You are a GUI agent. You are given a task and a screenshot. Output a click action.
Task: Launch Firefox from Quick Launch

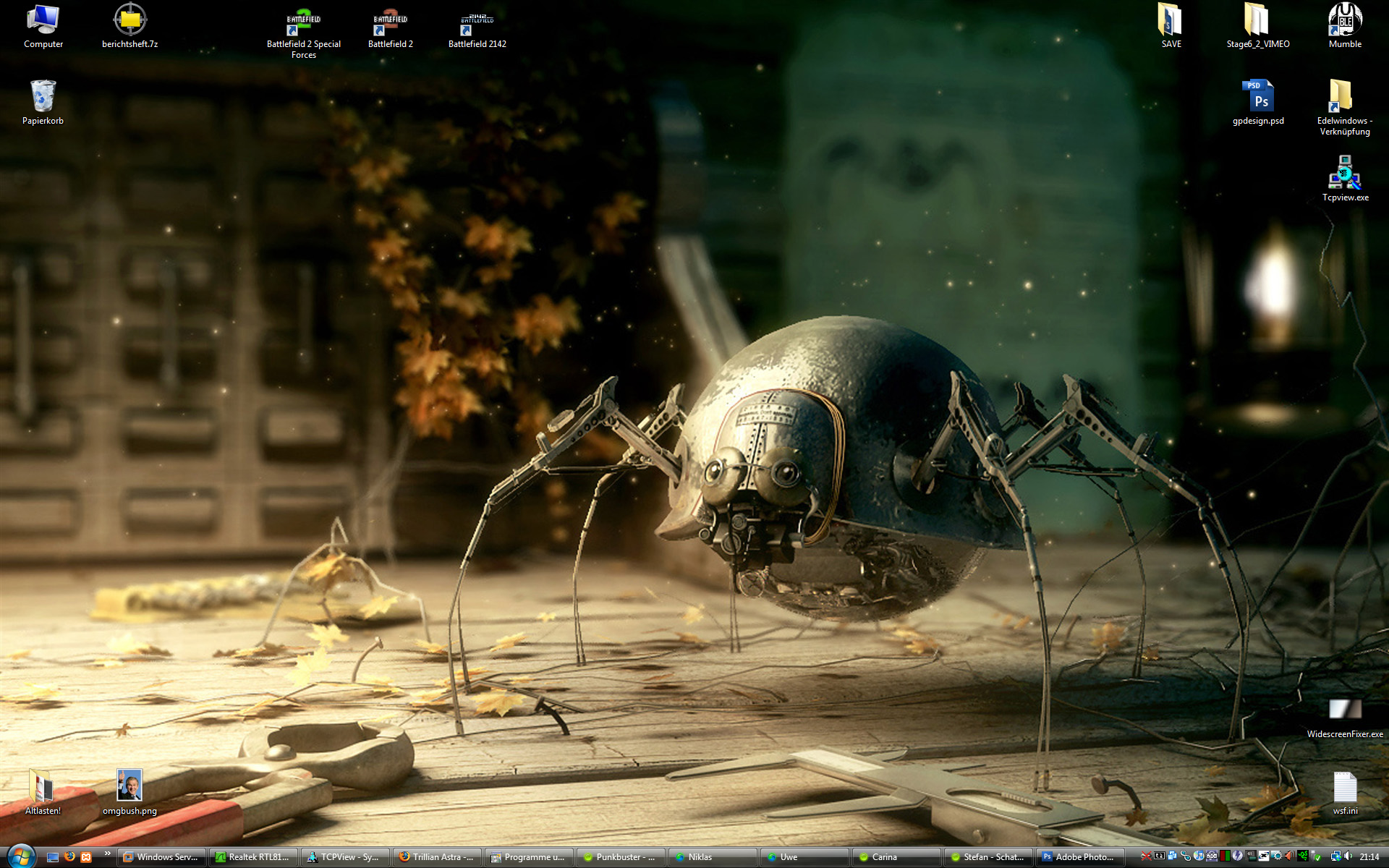[69, 856]
